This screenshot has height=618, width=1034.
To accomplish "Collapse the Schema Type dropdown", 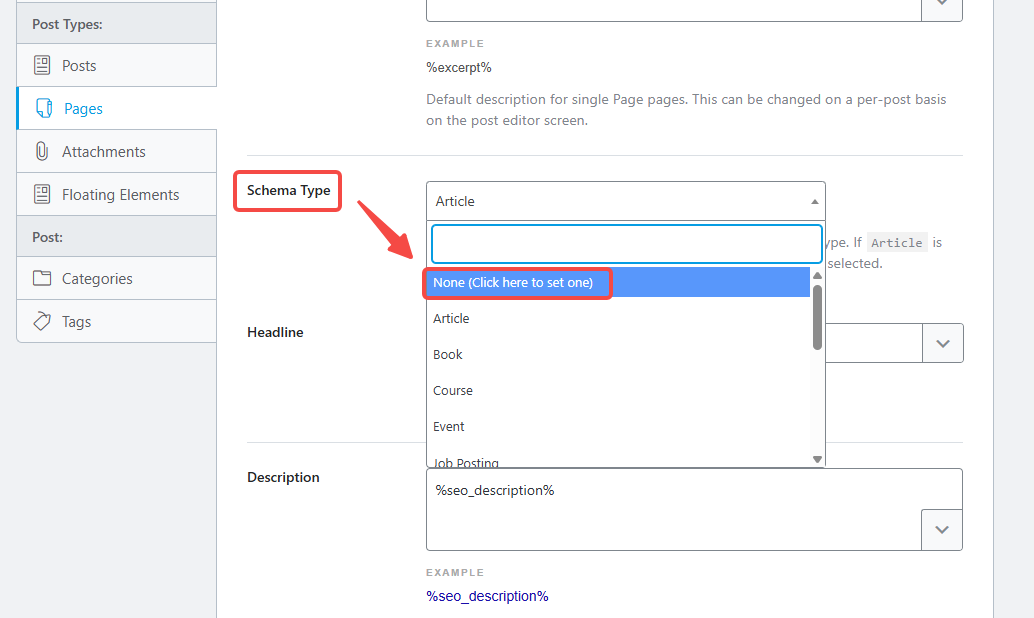I will tap(817, 201).
